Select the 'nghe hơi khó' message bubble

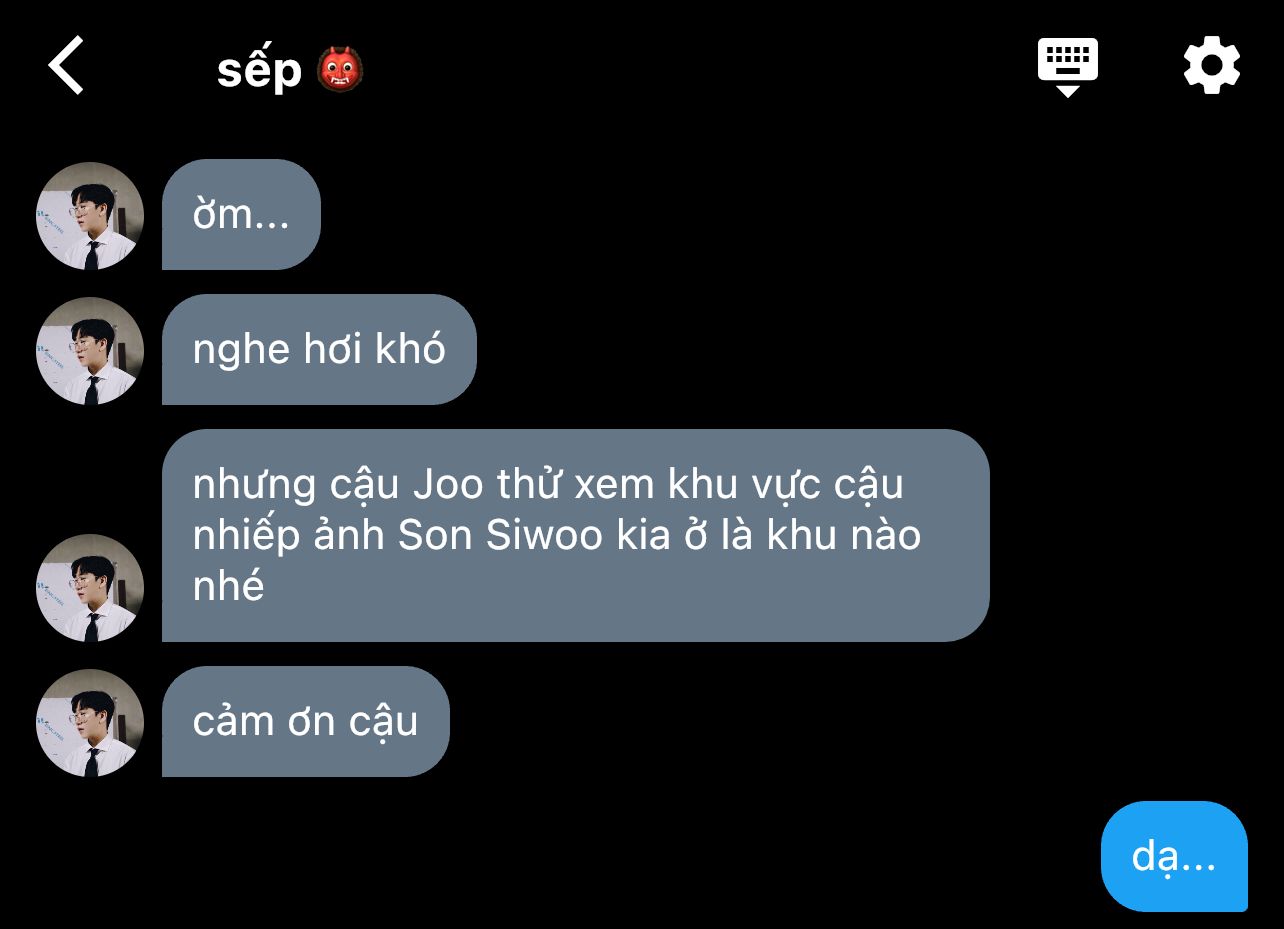click(319, 350)
